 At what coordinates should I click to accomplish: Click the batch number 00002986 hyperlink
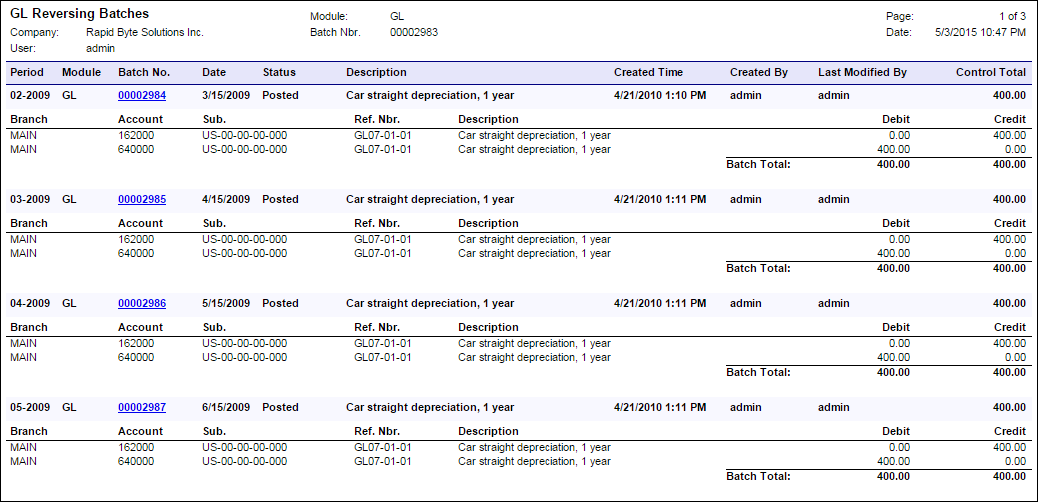coord(142,303)
